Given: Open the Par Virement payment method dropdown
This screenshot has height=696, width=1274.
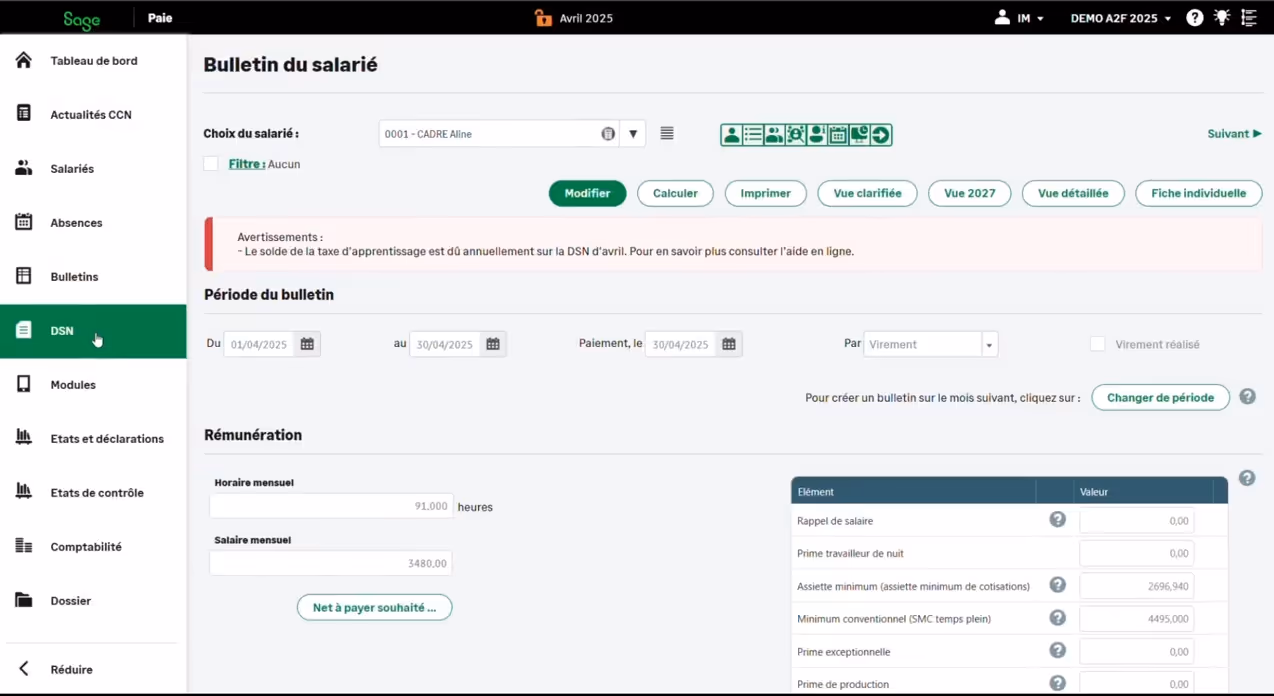Looking at the screenshot, I should coord(989,344).
